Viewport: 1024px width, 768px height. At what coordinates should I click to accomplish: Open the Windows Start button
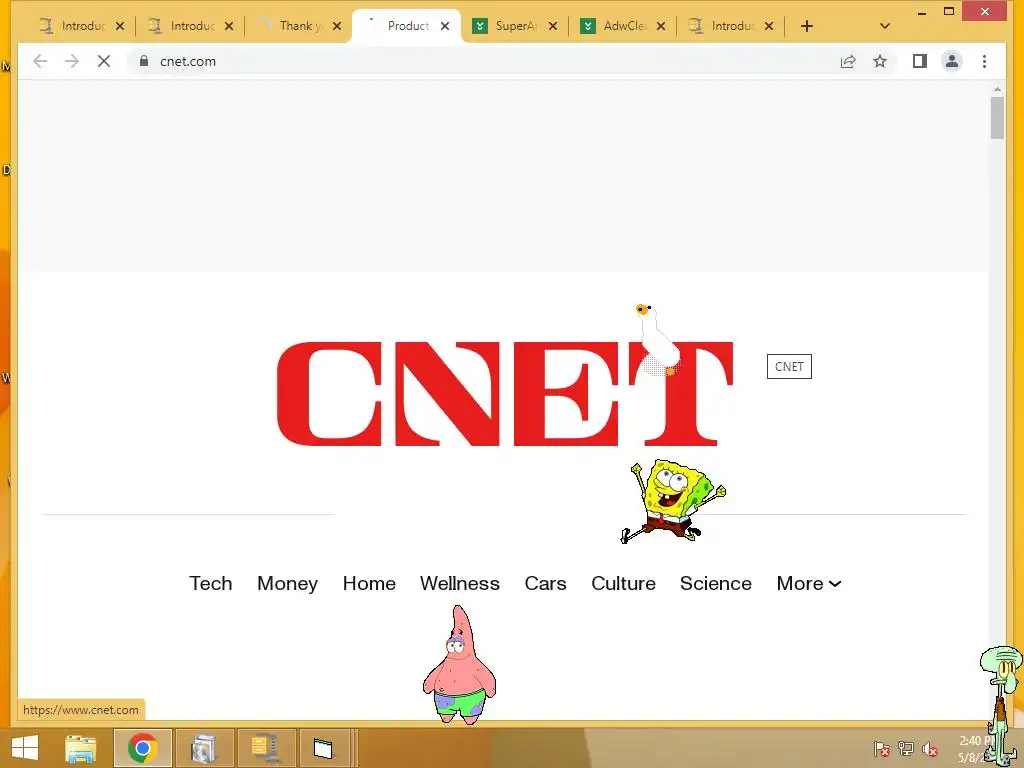click(x=25, y=748)
